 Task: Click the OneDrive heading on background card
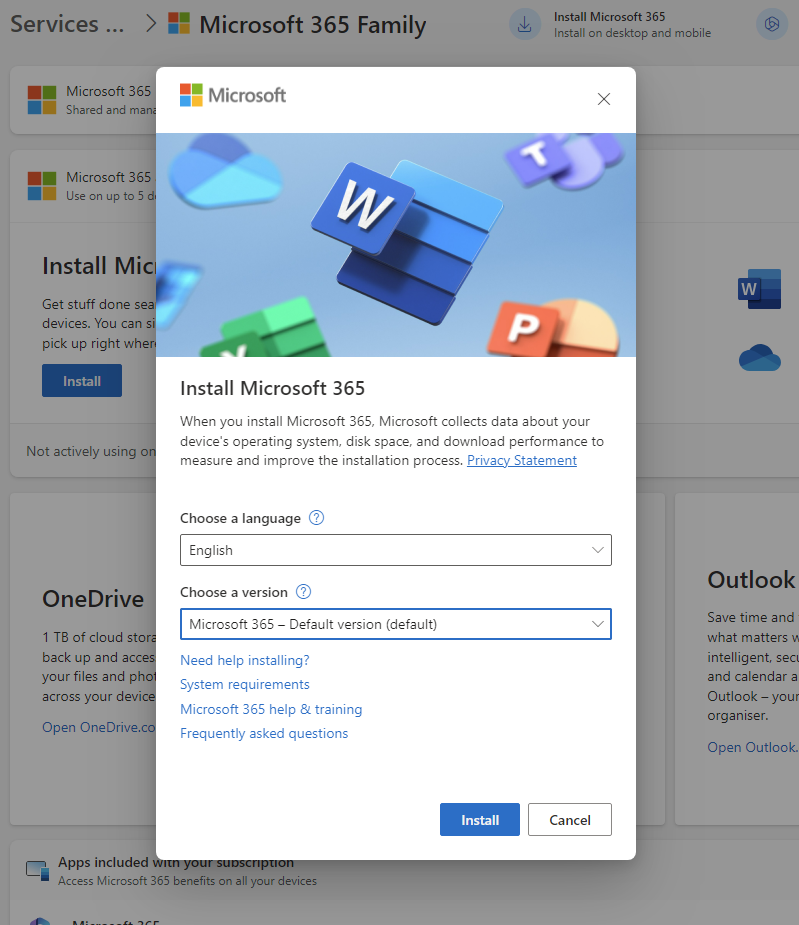[x=93, y=599]
